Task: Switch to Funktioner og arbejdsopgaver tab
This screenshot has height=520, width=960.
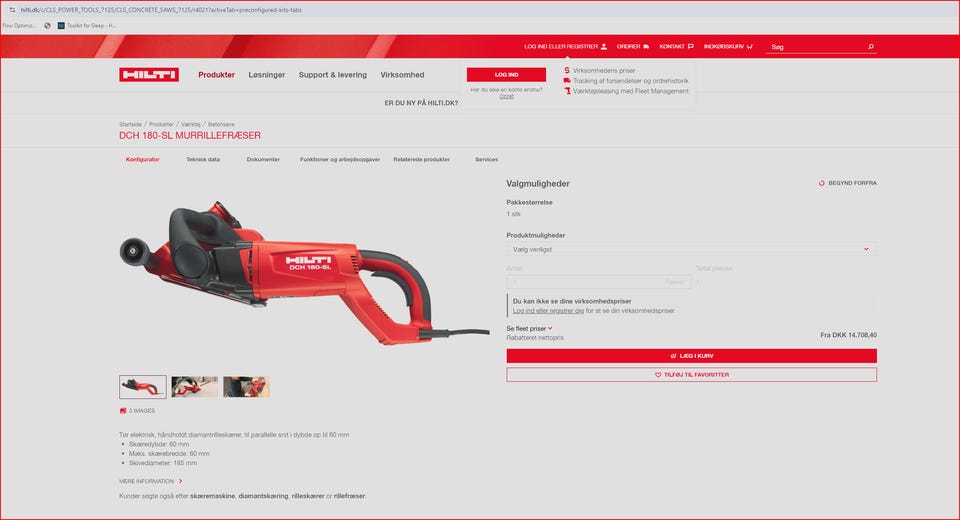Action: point(340,159)
